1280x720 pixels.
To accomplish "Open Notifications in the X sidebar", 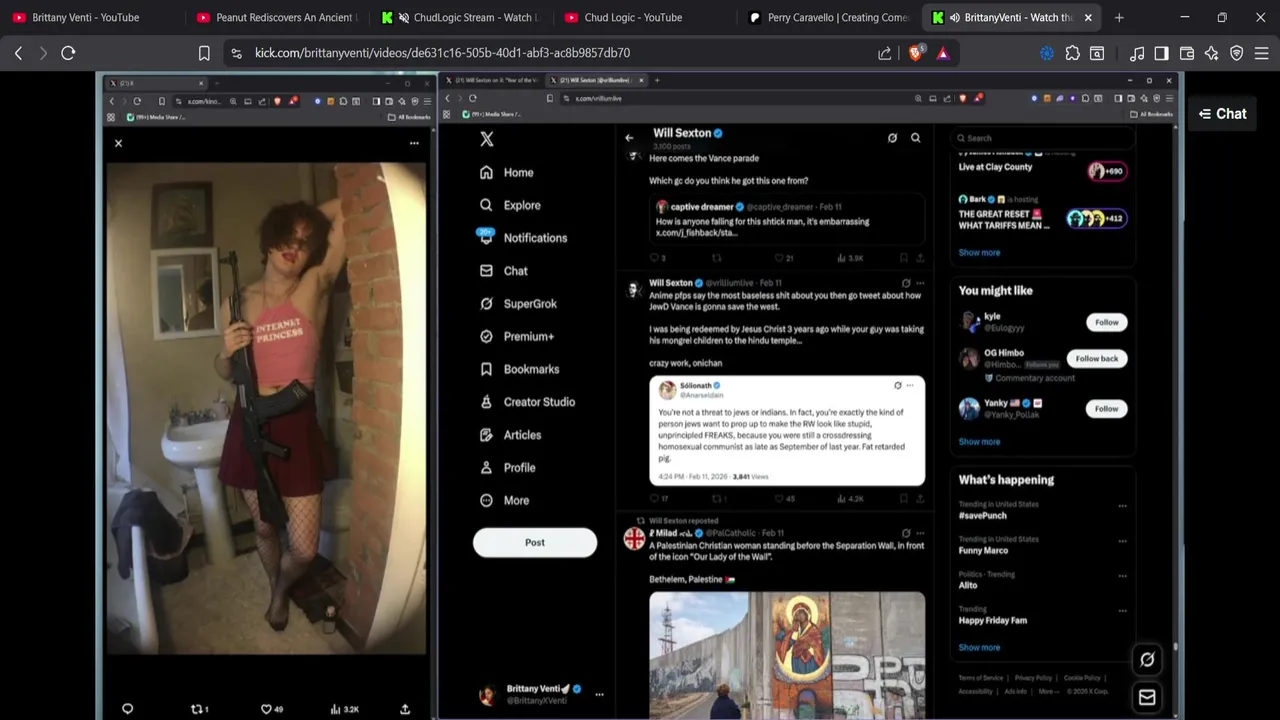I will [x=523, y=238].
